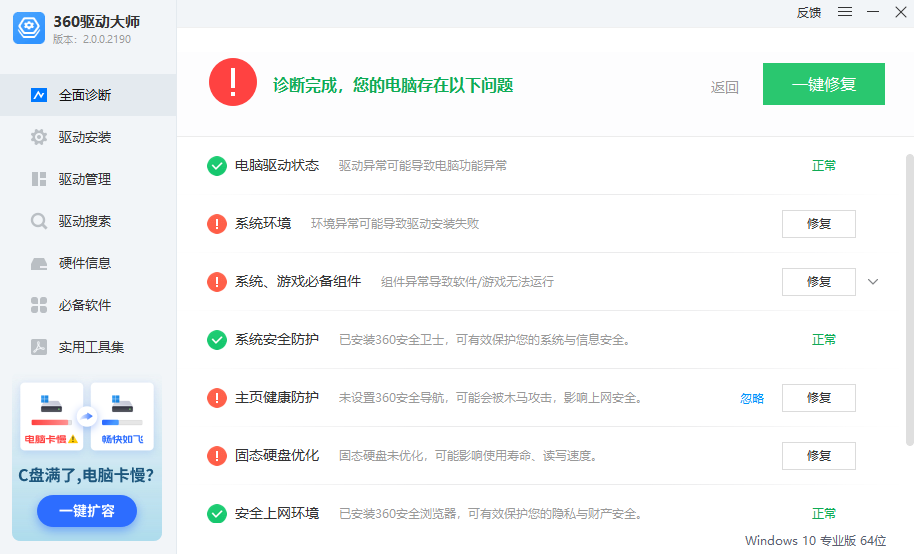Click the 固态硬盘优化 row title
Viewport: 914px width, 554px height.
[x=277, y=455]
